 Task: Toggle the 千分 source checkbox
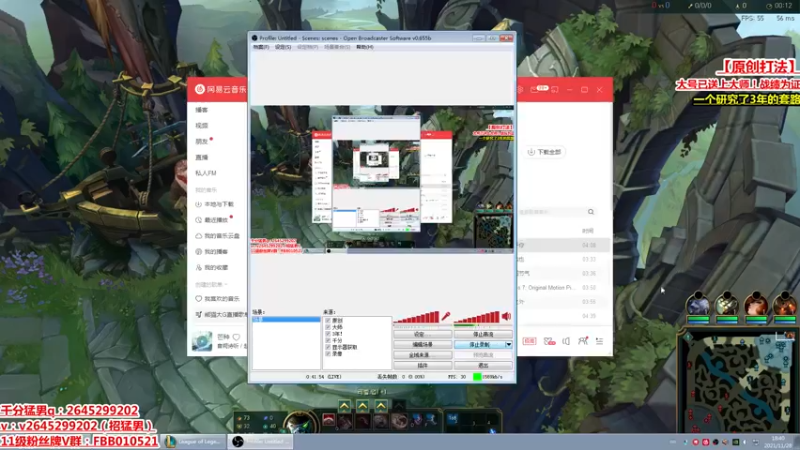pyautogui.click(x=328, y=340)
